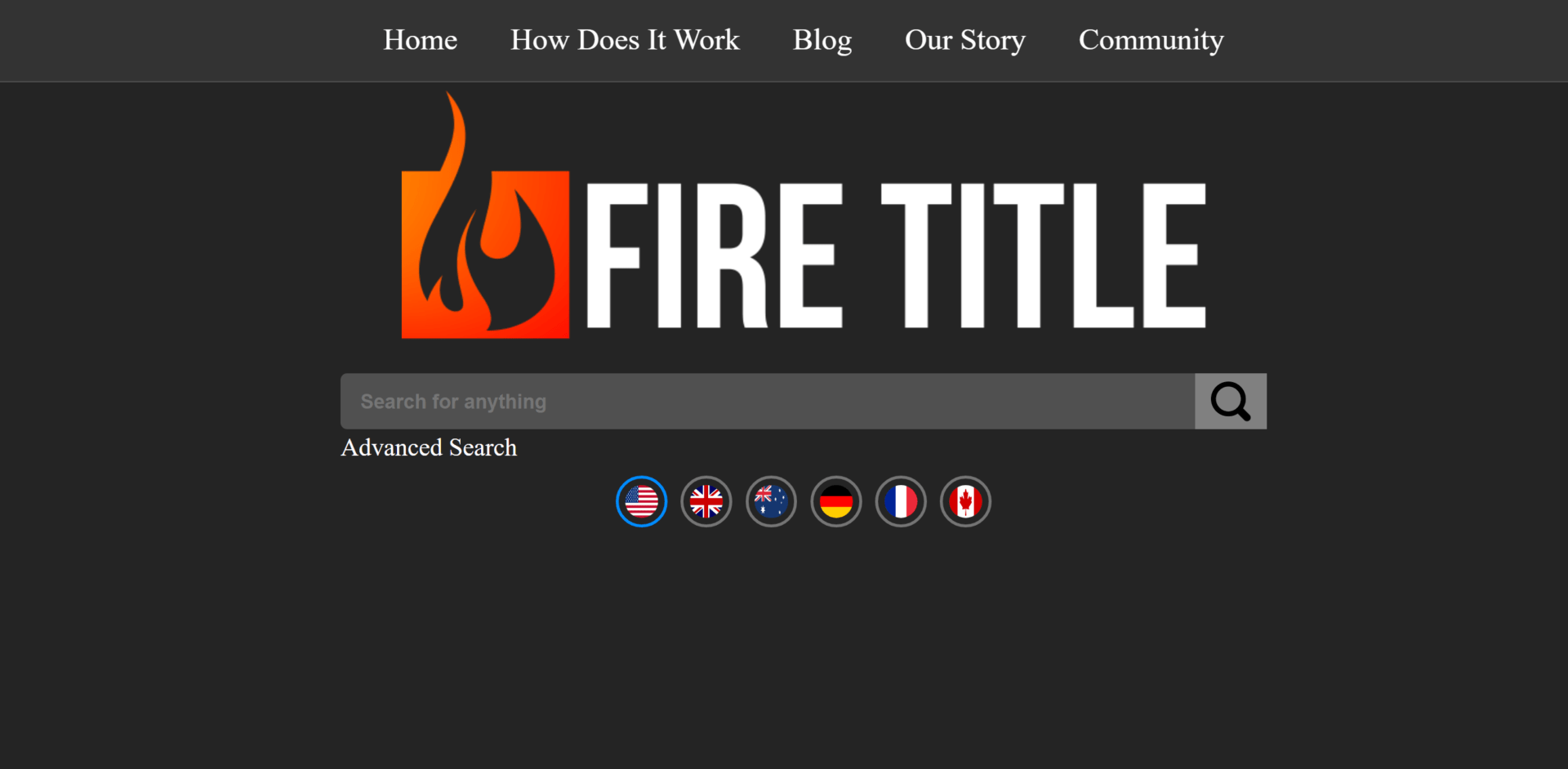Set marketplace to the Union Jack flag
This screenshot has width=1568, height=769.
(x=706, y=501)
